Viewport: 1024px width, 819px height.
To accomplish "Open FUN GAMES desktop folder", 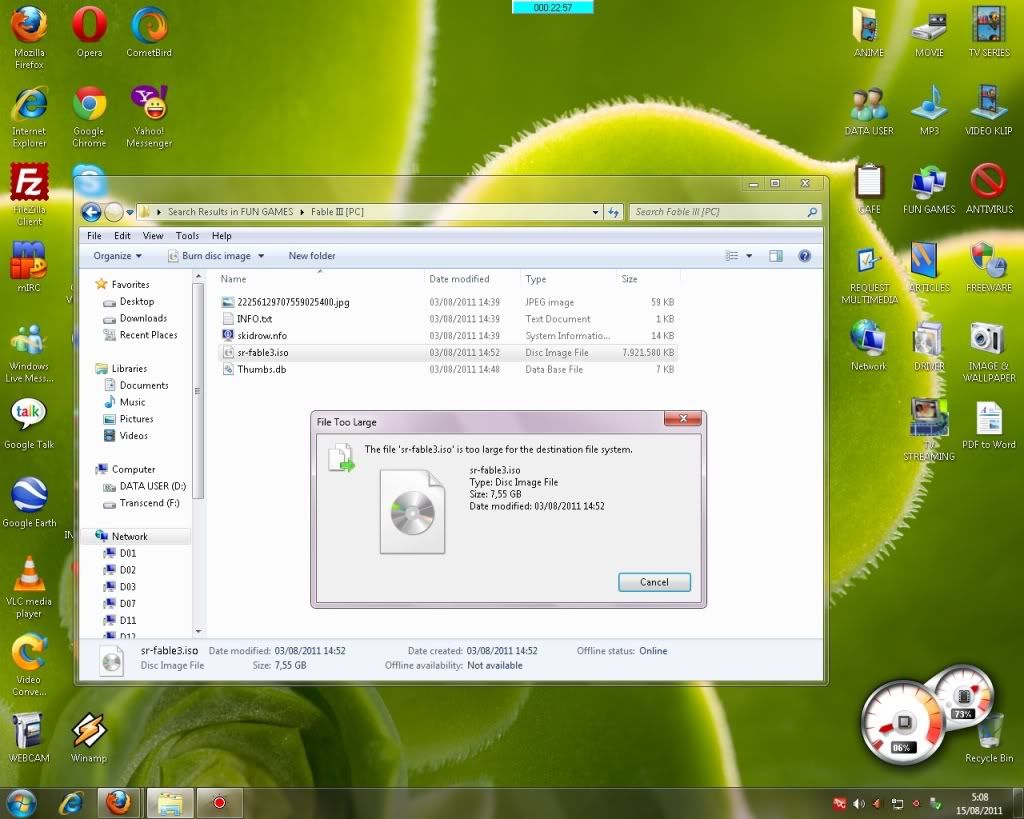I will [x=929, y=188].
